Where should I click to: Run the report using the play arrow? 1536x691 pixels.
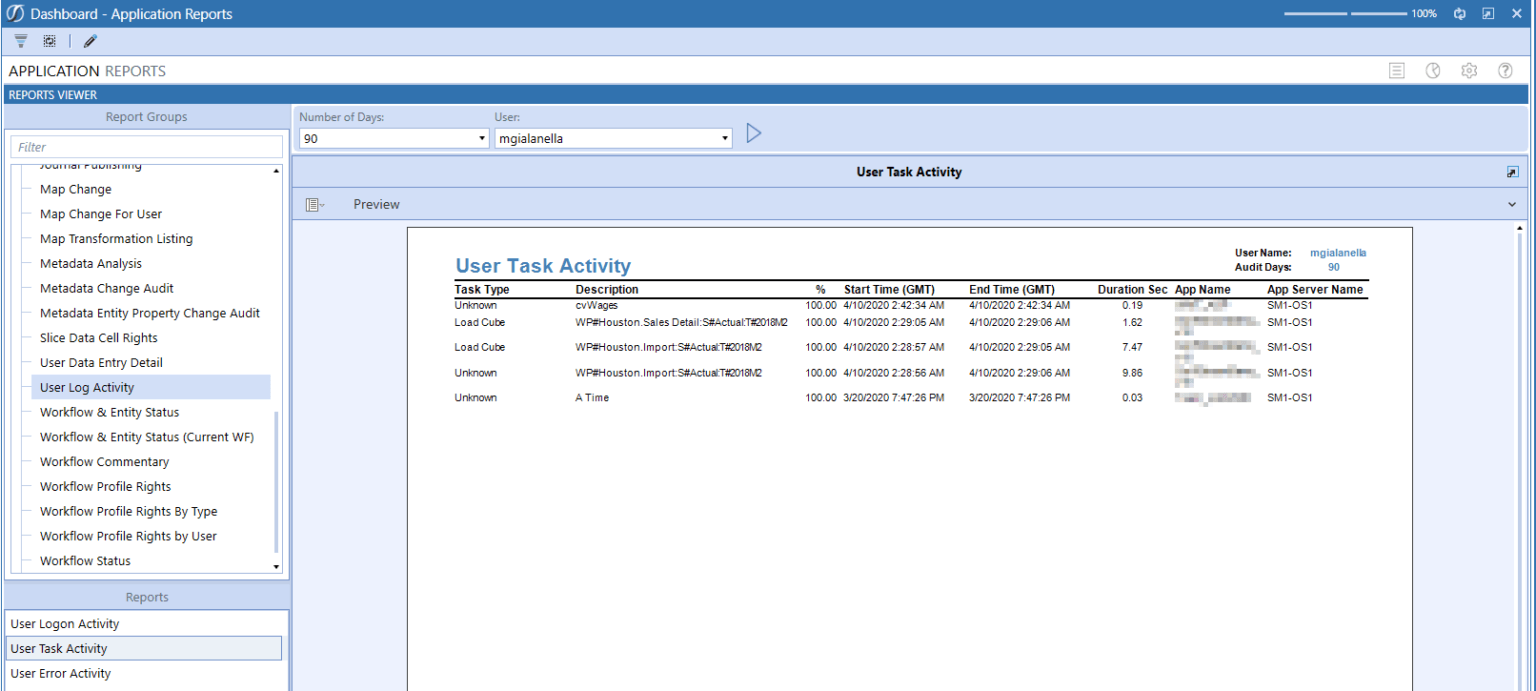pos(753,132)
